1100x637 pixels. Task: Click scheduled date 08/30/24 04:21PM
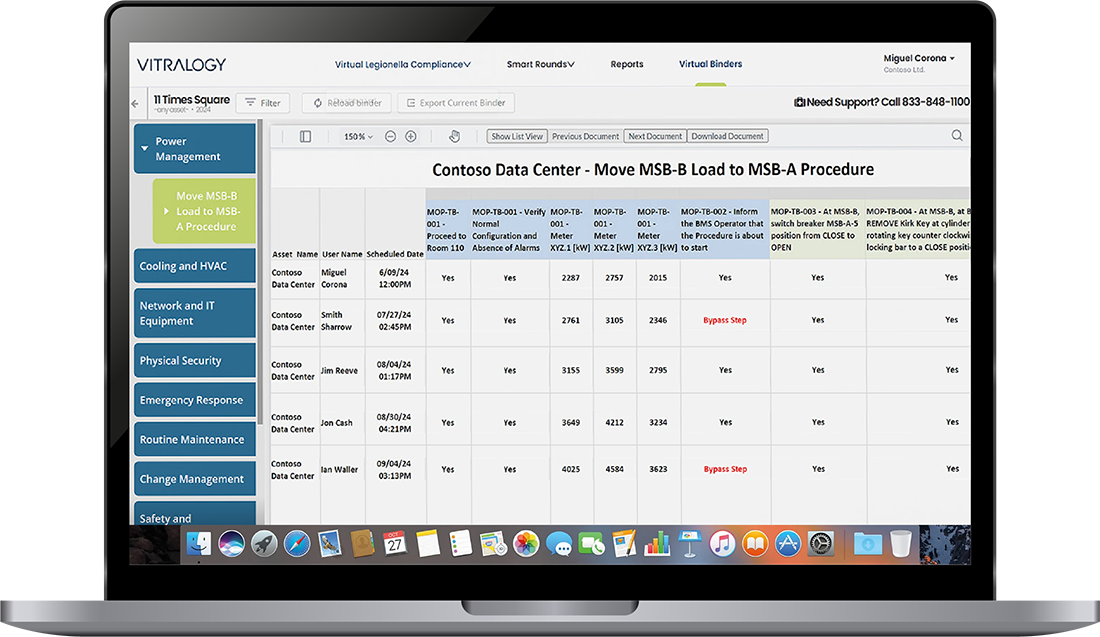pyautogui.click(x=394, y=423)
